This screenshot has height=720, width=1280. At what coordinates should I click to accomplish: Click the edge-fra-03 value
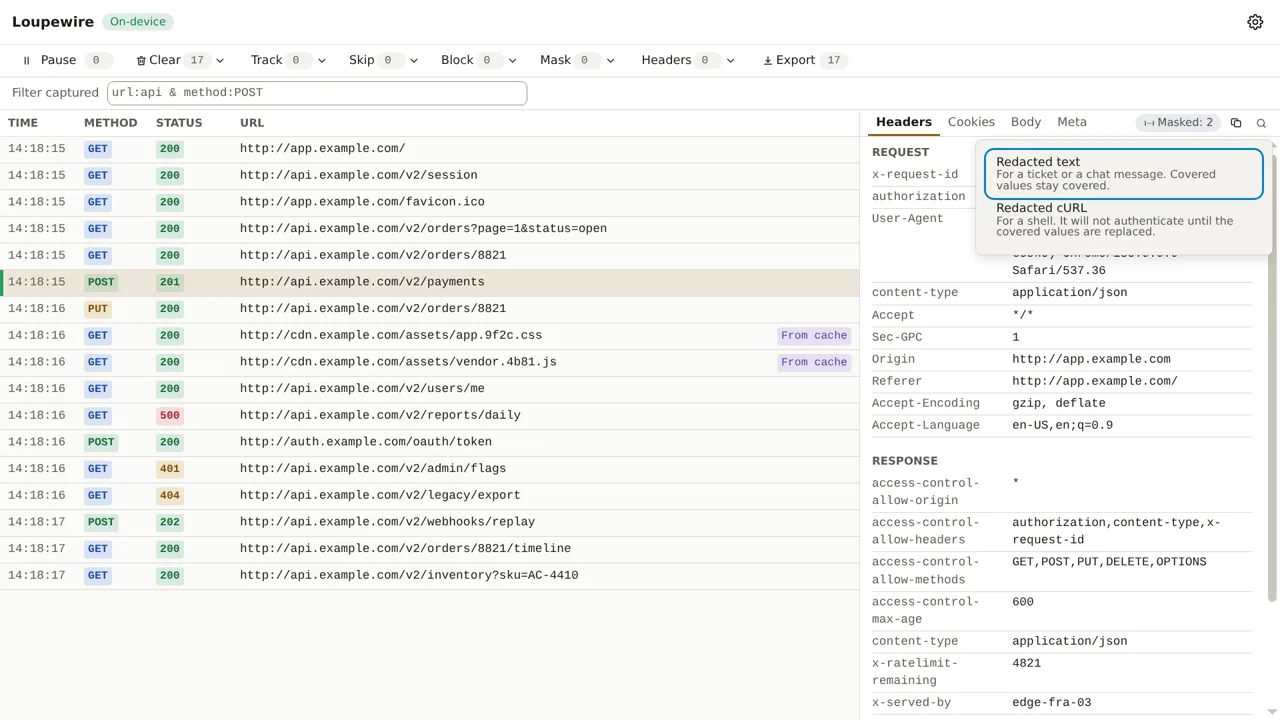coord(1051,703)
